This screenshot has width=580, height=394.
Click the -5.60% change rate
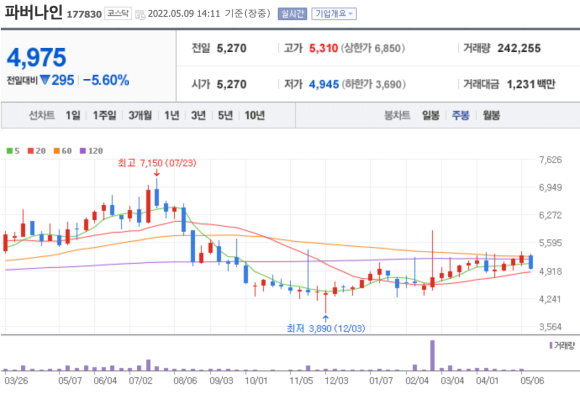(106, 80)
